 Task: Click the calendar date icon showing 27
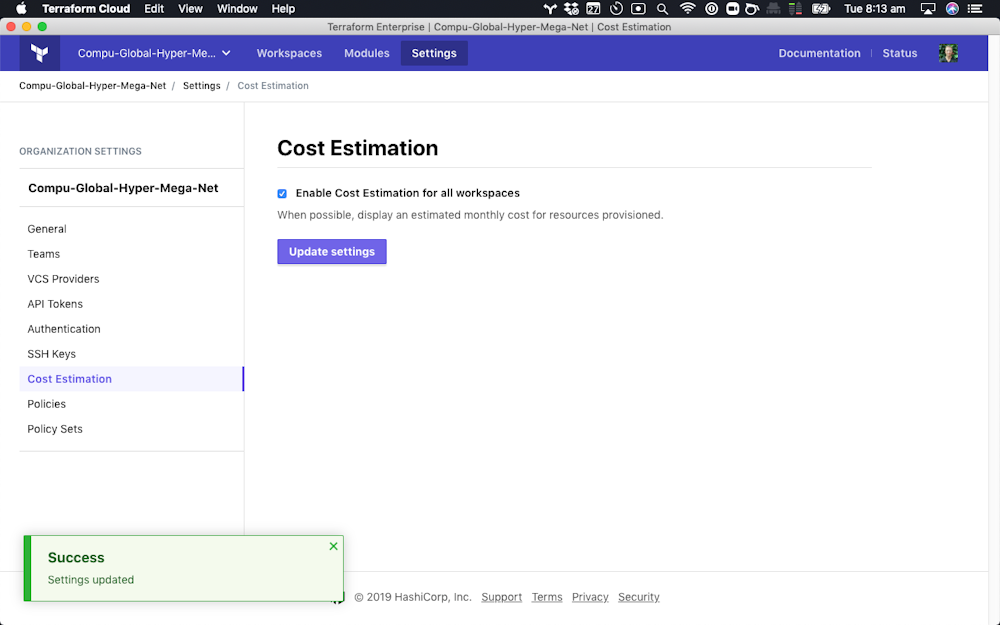593,8
